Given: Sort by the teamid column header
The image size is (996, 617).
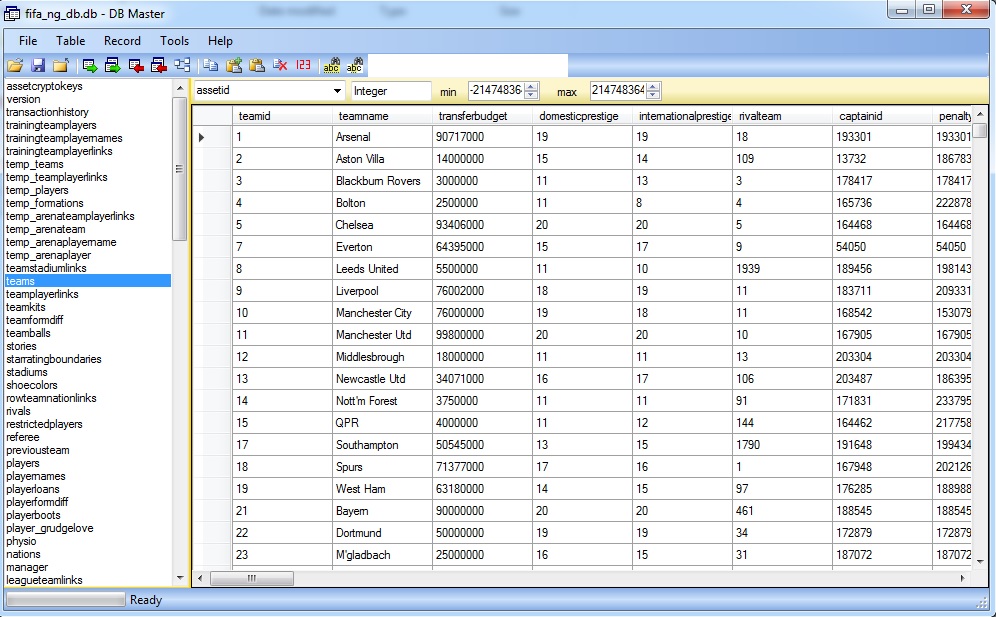Looking at the screenshot, I should click(x=282, y=116).
